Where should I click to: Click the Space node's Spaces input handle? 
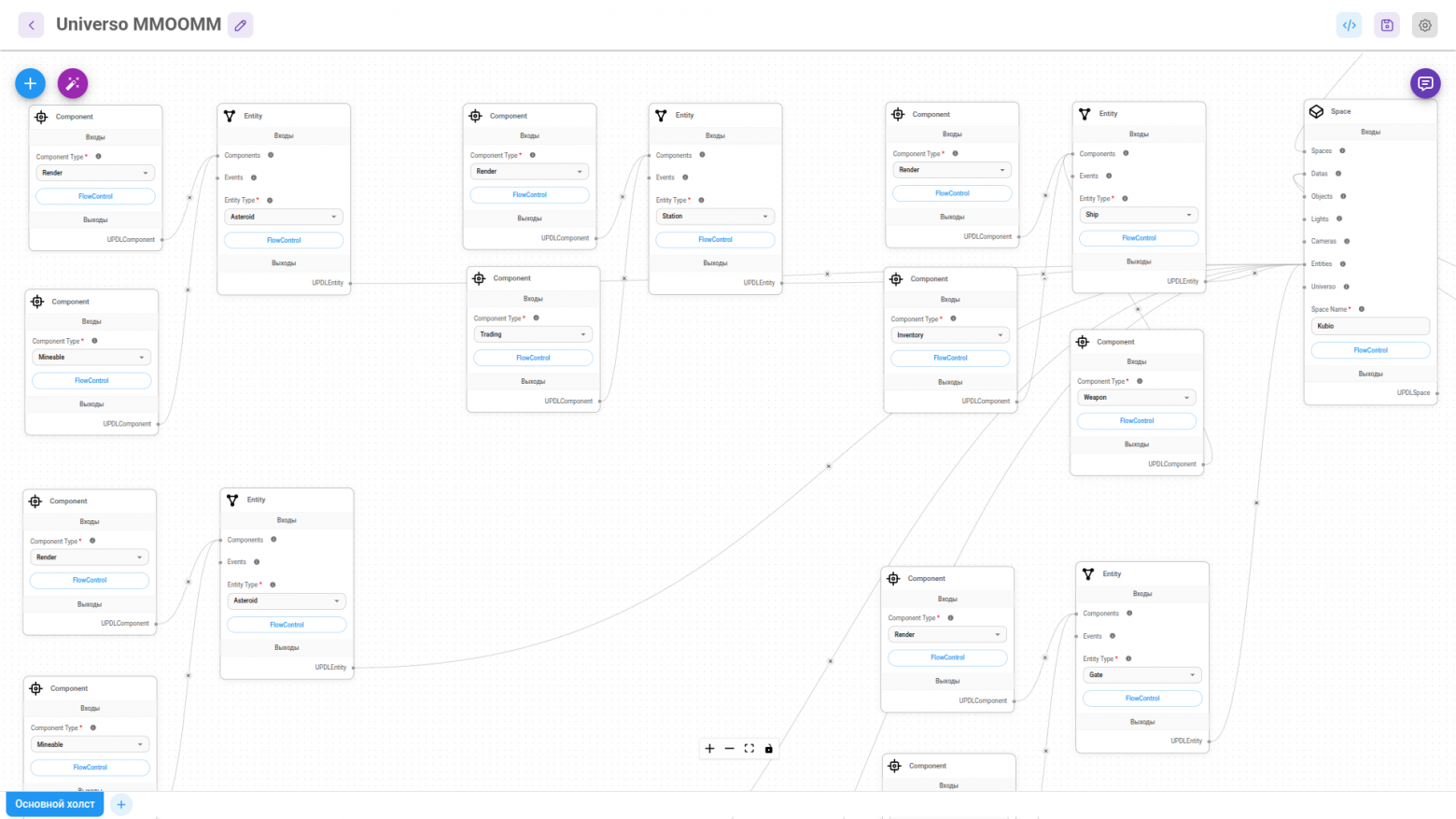pos(1305,150)
